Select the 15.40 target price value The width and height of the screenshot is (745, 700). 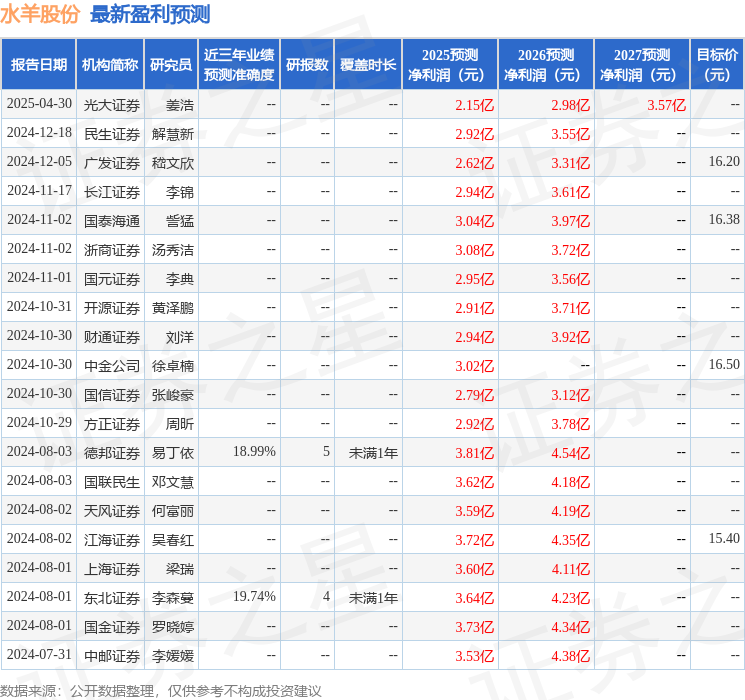coord(723,539)
